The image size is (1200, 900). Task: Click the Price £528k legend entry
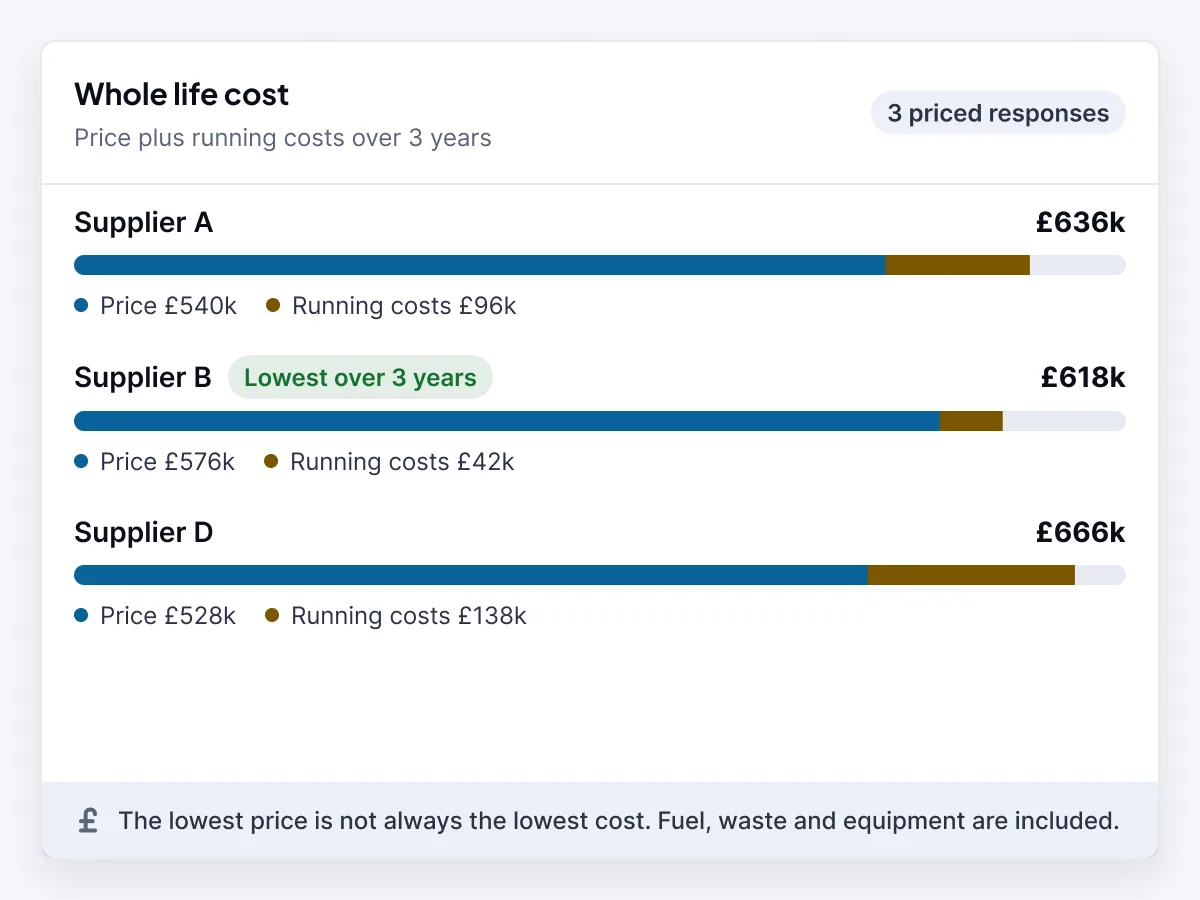click(155, 616)
